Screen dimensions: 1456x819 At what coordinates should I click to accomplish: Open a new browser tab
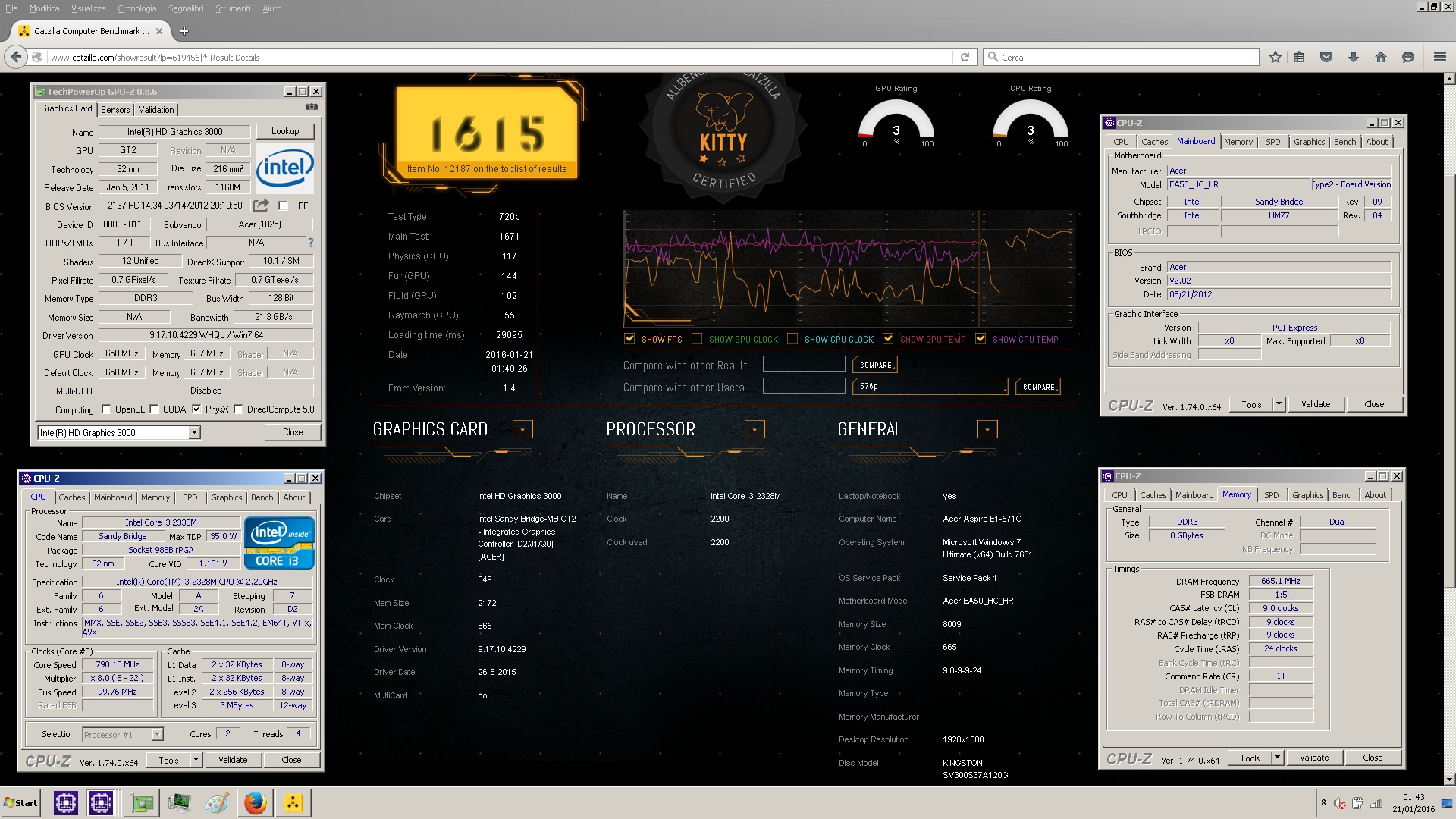[184, 31]
